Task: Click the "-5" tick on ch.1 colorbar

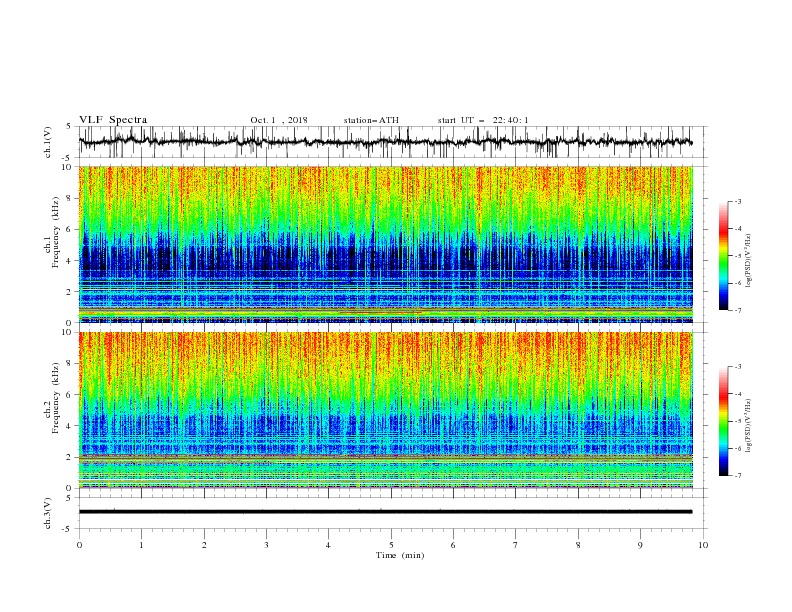Action: [x=738, y=256]
